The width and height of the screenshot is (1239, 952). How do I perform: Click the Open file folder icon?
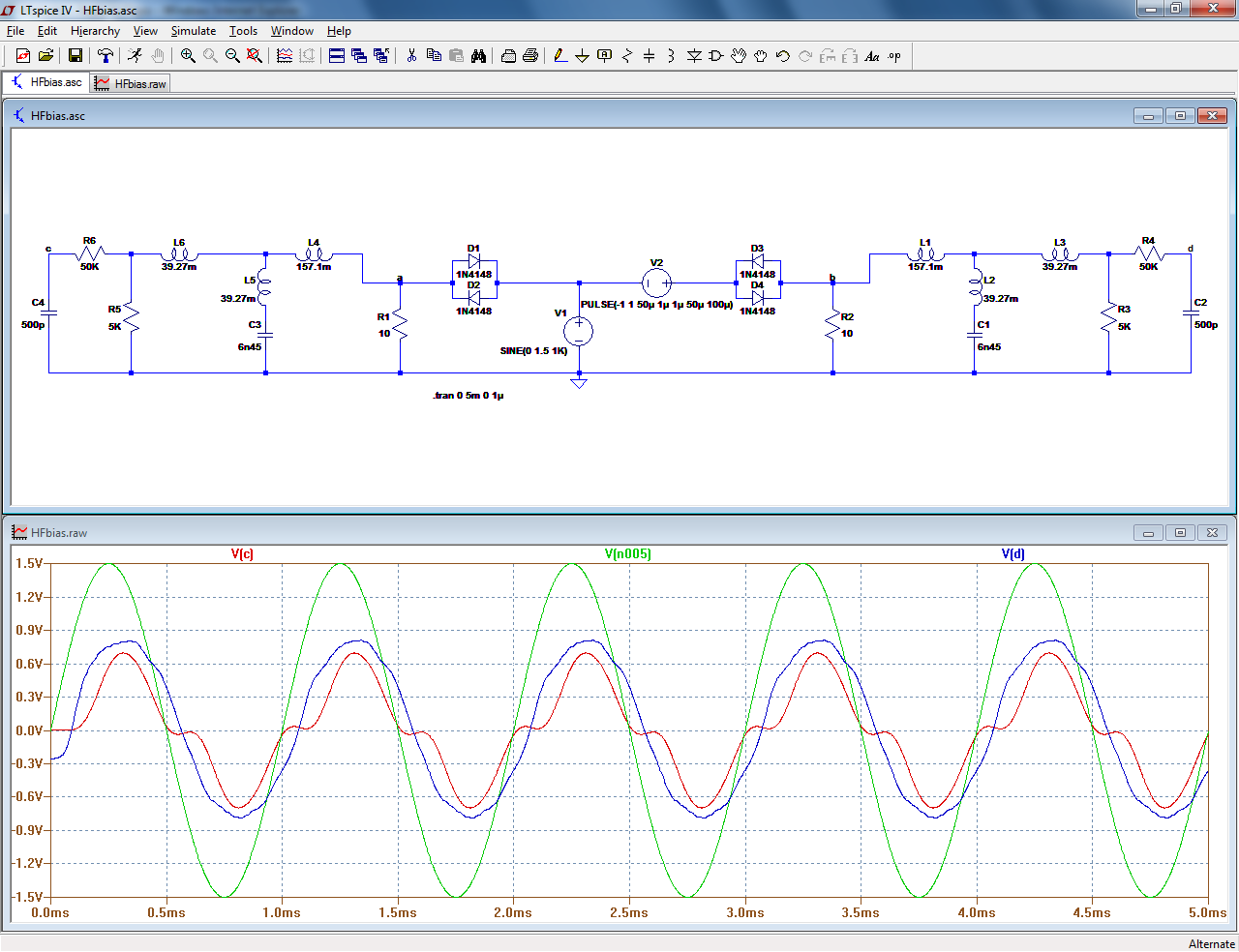click(45, 56)
